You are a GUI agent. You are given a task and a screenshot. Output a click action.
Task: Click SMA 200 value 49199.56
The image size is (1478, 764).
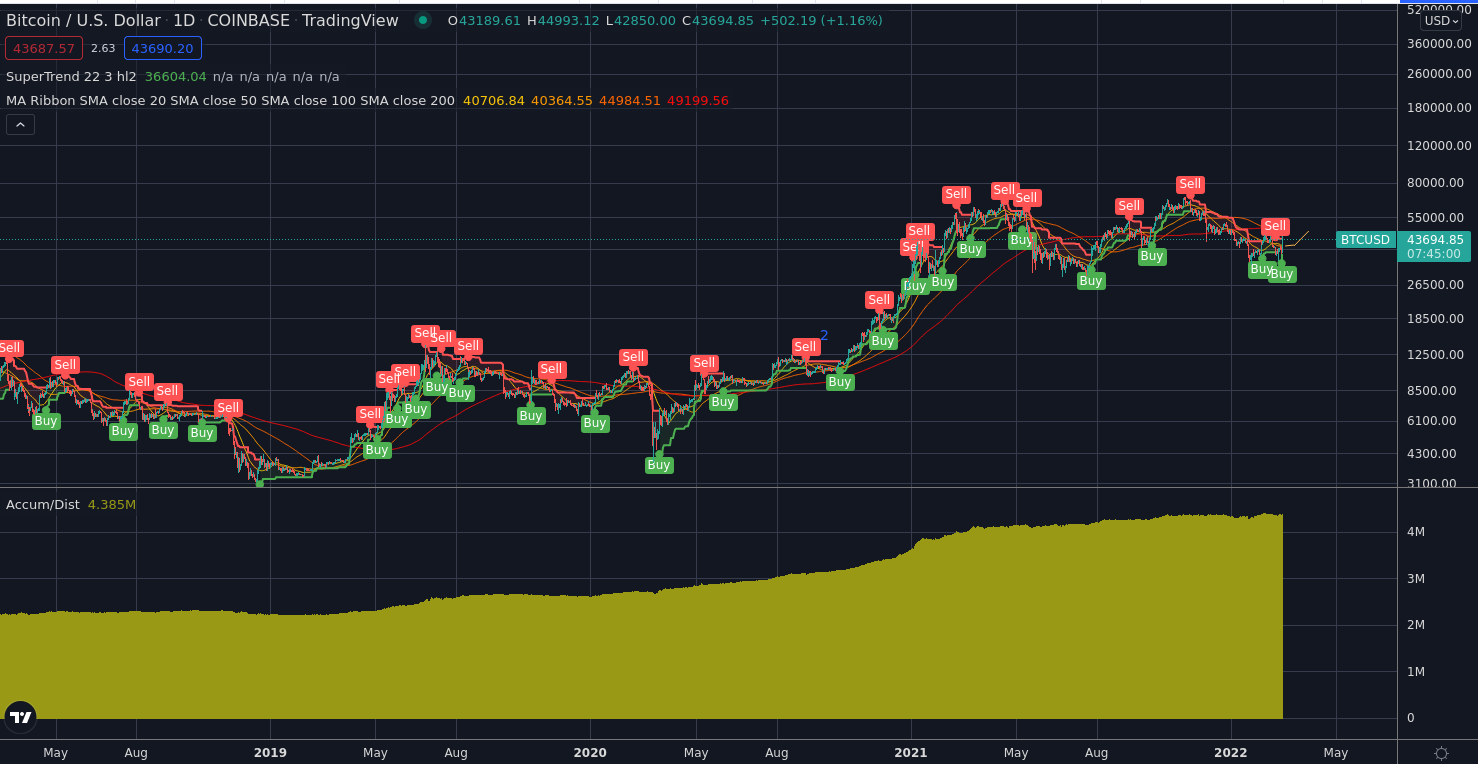tap(698, 101)
